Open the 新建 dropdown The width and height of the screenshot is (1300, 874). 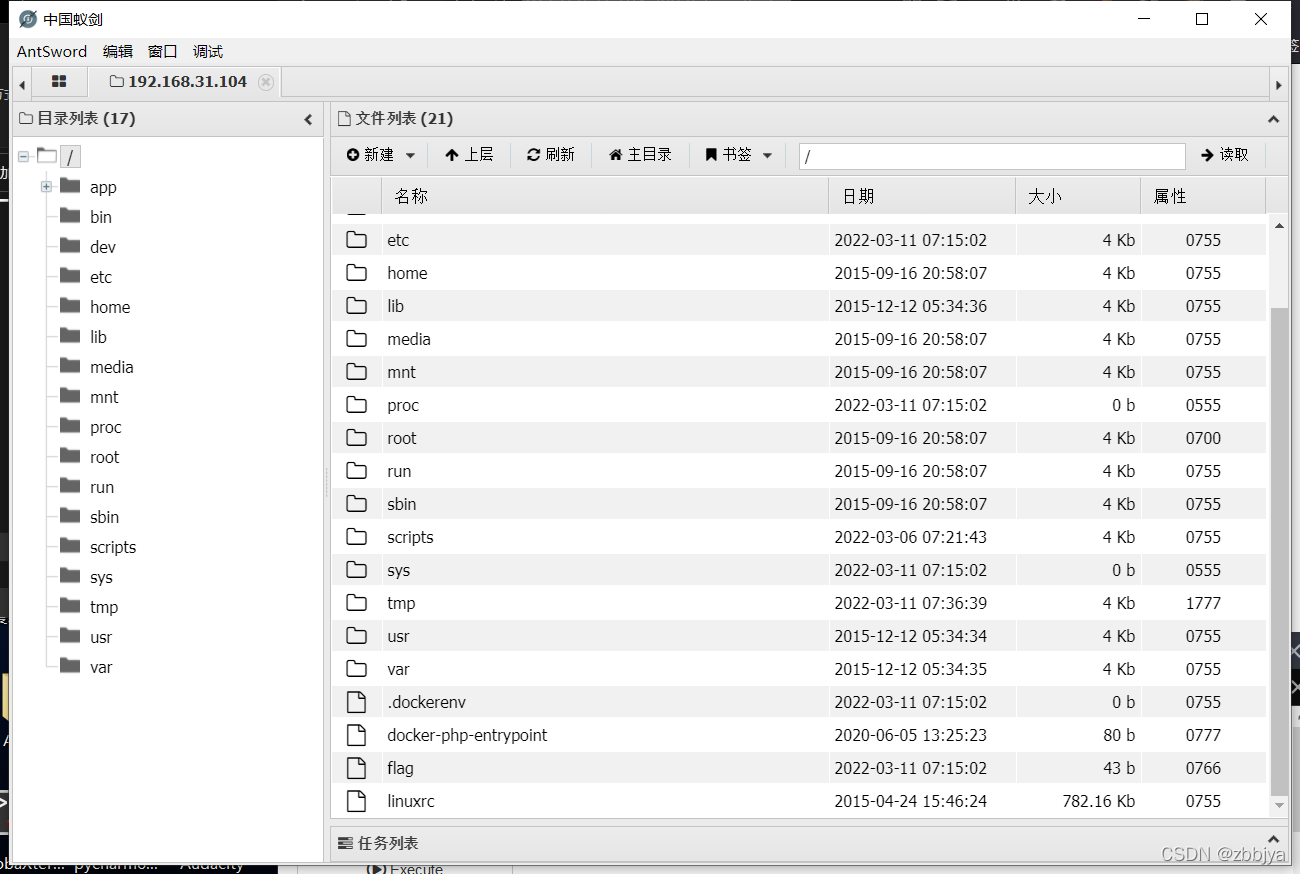381,155
